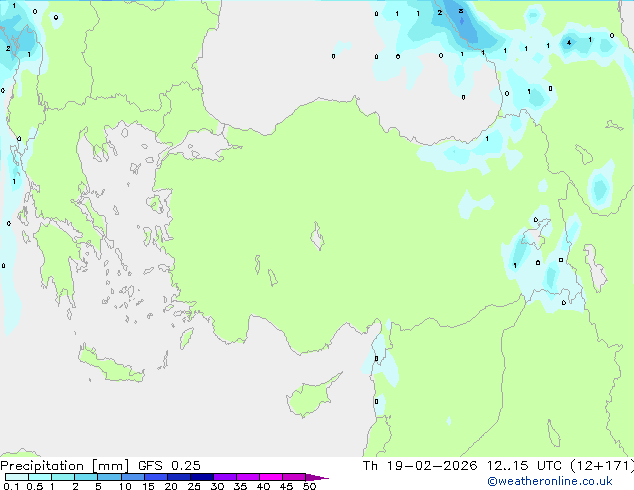Viewport: 634px width, 490px height.
Task: Click the "12..15 UTC" time range text
Action: click(x=524, y=466)
